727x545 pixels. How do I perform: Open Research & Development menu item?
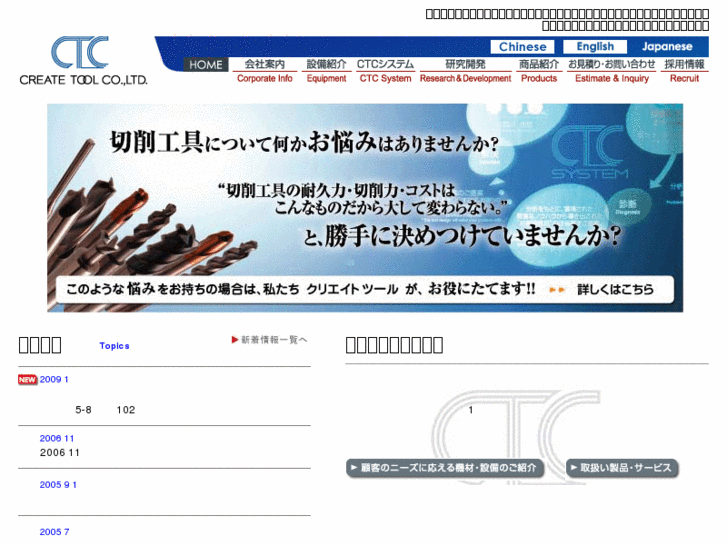(x=466, y=71)
